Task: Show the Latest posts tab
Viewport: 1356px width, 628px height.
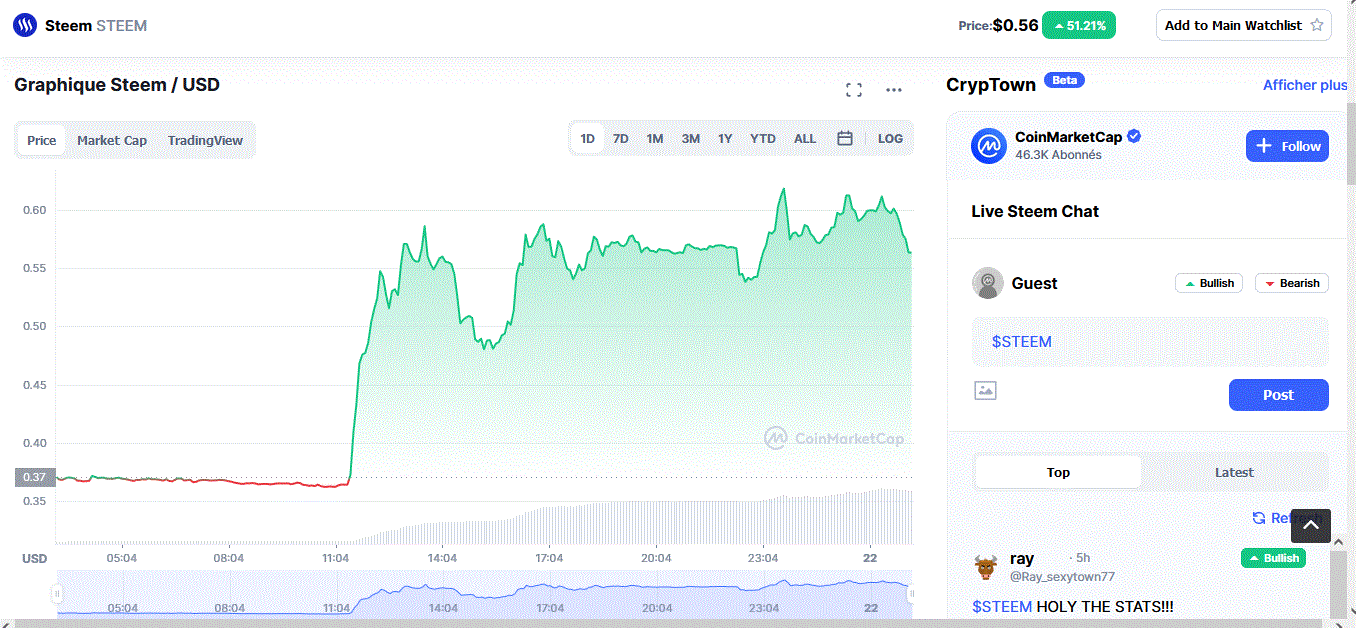Action: (1234, 472)
